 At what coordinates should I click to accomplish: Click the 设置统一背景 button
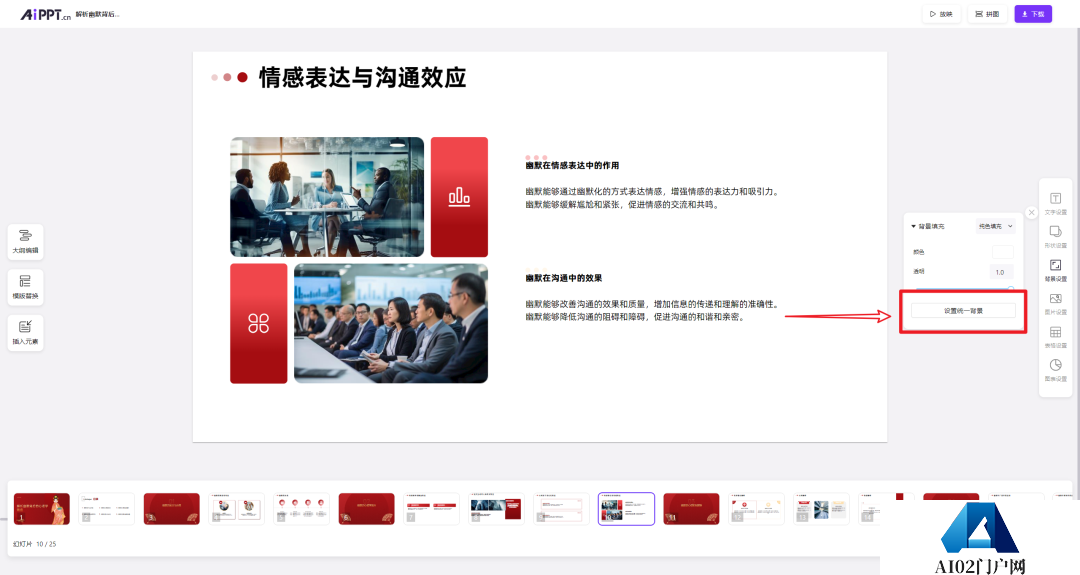[963, 311]
